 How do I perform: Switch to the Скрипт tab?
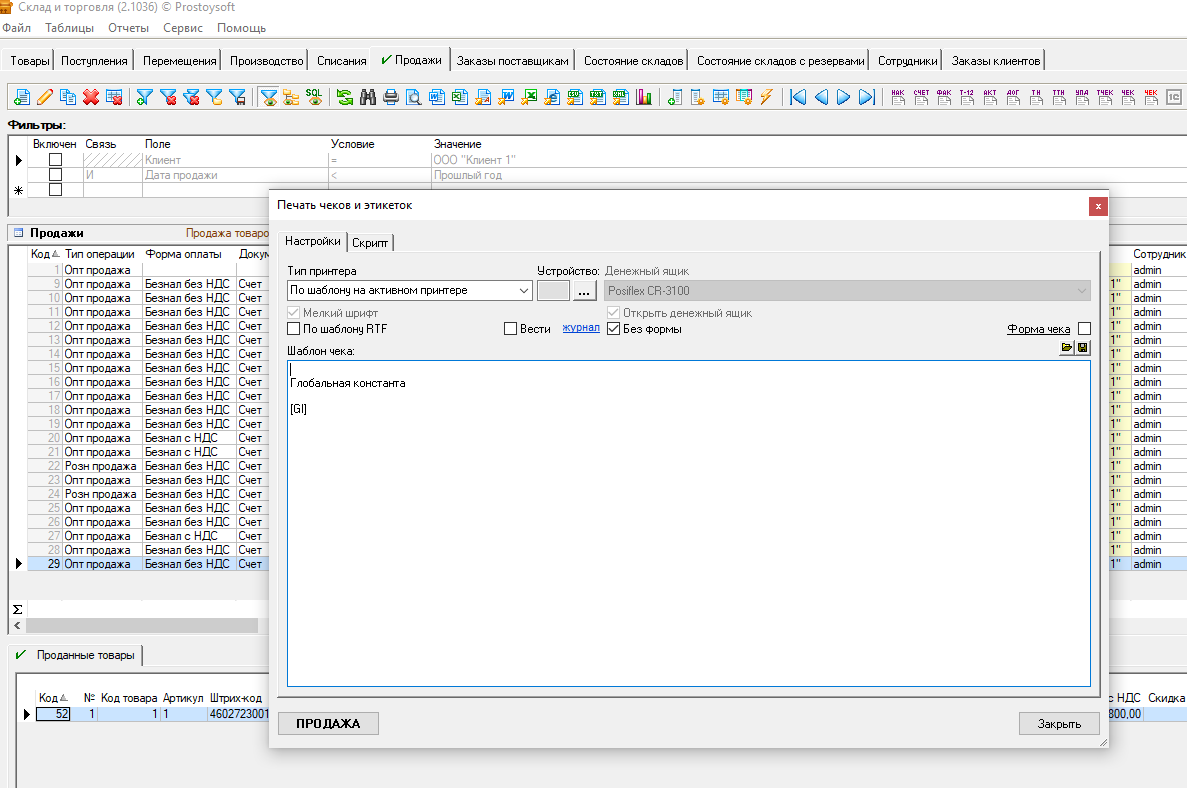[x=371, y=242]
